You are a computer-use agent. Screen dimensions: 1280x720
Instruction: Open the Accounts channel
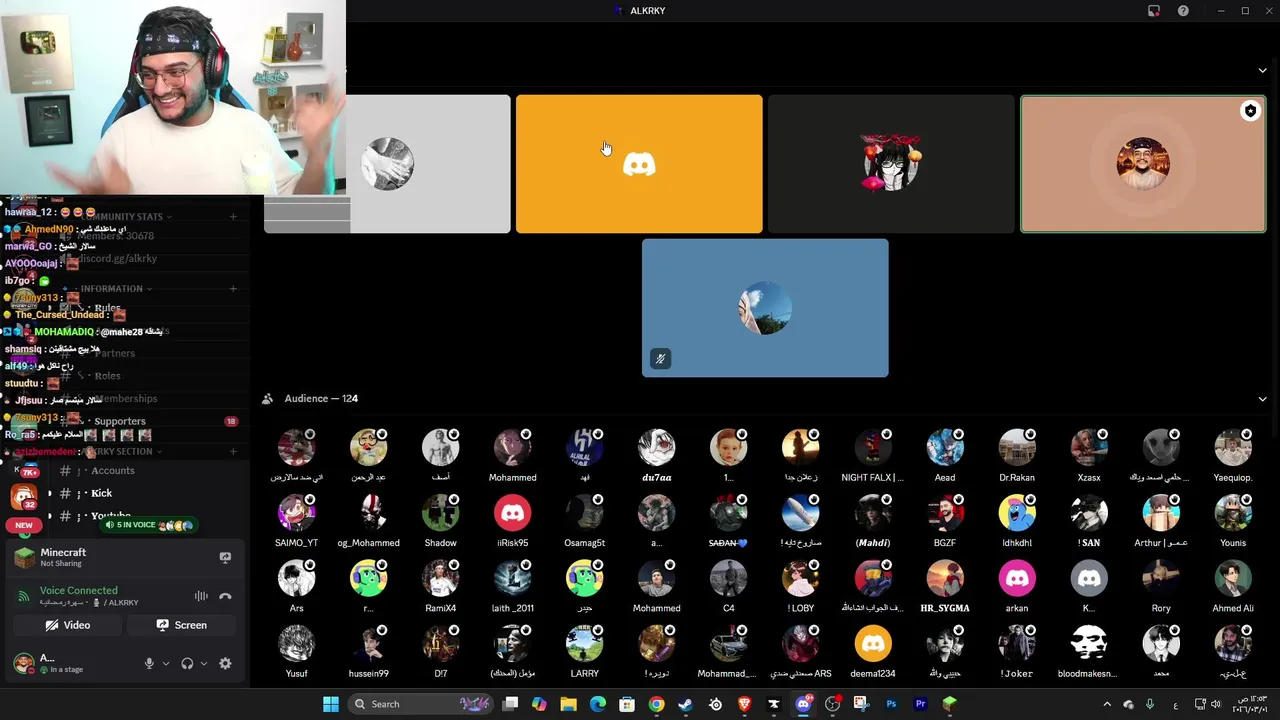click(112, 470)
